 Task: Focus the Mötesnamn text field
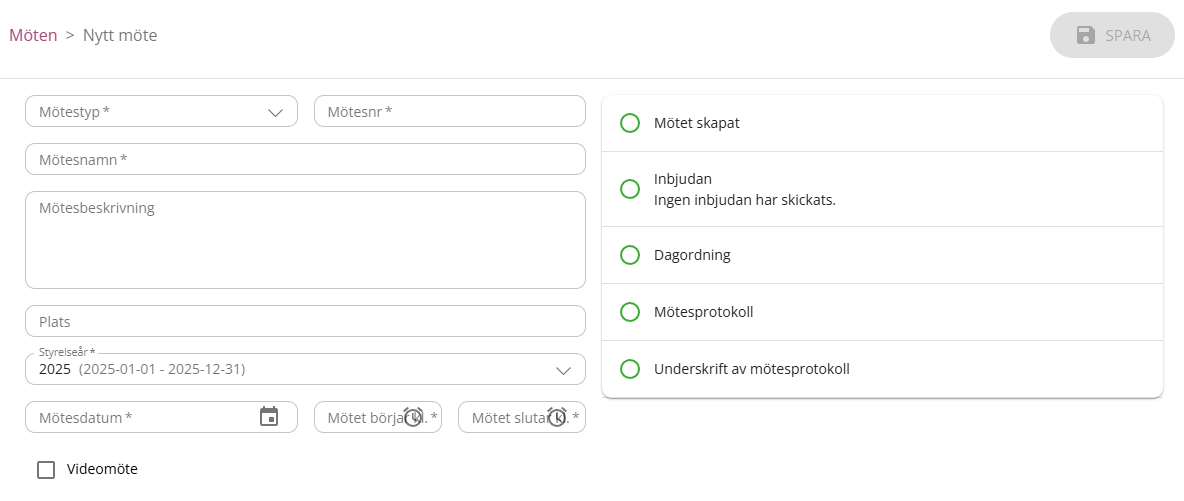[x=305, y=160]
